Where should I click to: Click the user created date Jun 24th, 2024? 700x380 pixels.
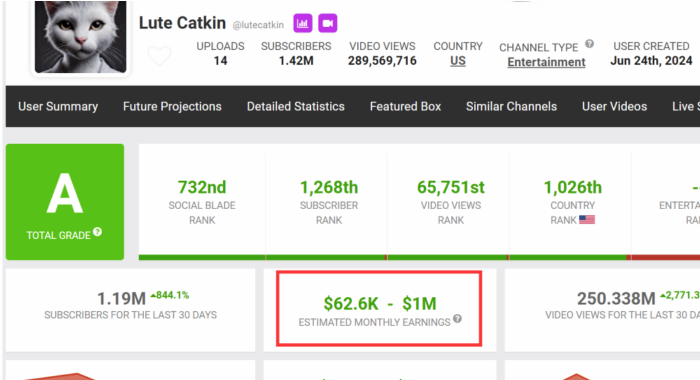click(651, 61)
